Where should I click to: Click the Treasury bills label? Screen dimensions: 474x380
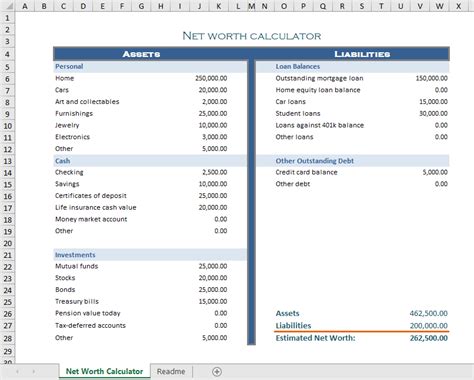pos(77,301)
